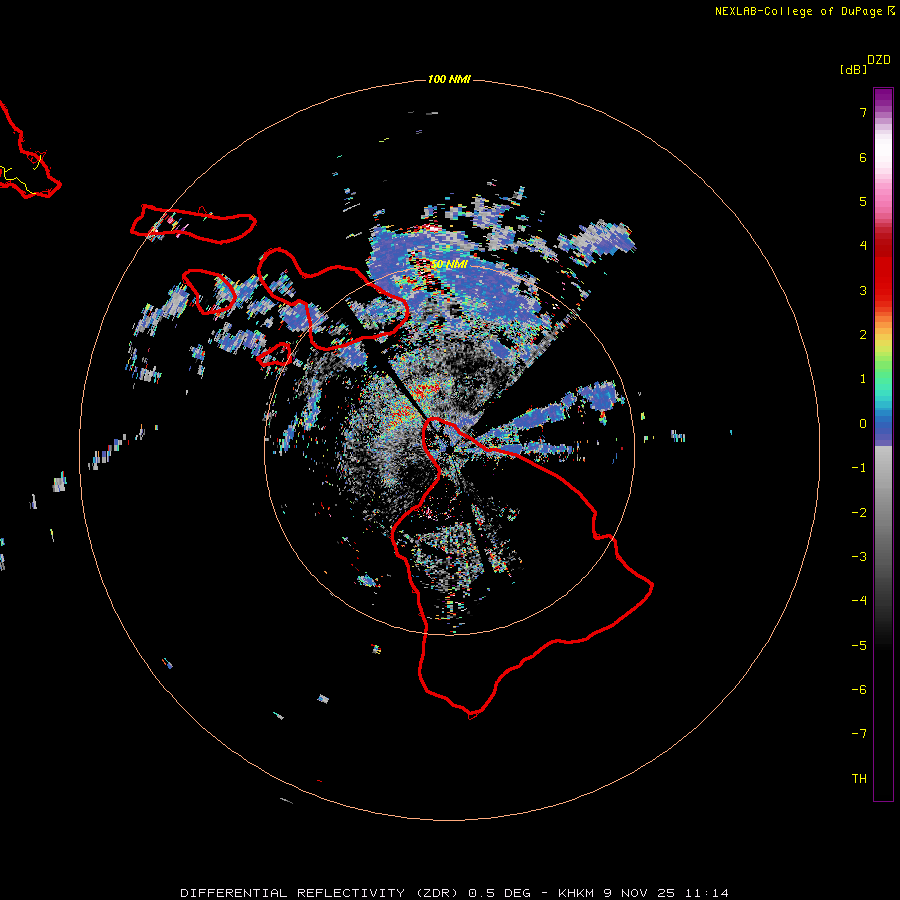Click the 5 value on the color scale
This screenshot has width=900, height=900.
pos(863,201)
